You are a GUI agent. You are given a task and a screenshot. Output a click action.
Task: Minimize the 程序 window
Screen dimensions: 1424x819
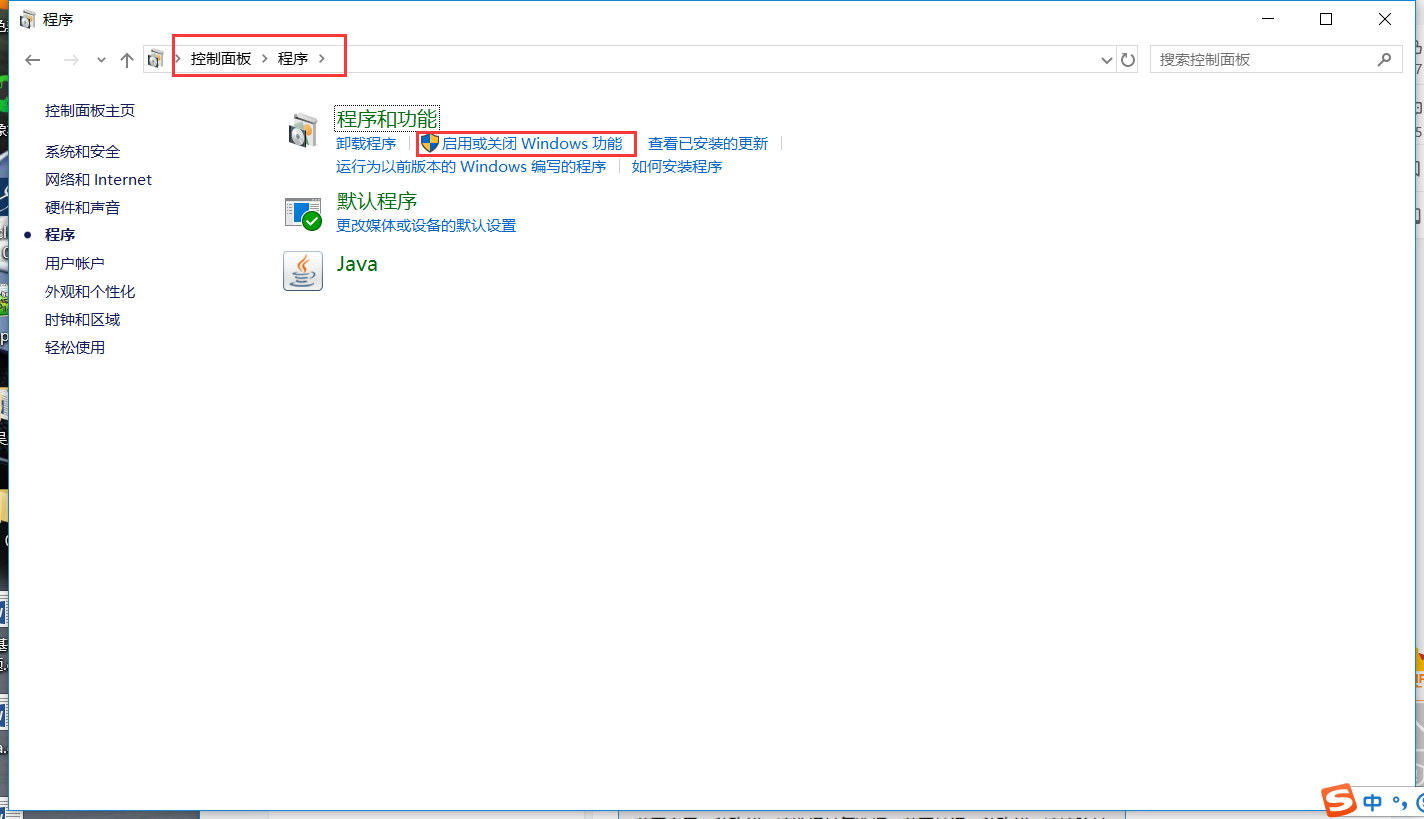(1268, 19)
